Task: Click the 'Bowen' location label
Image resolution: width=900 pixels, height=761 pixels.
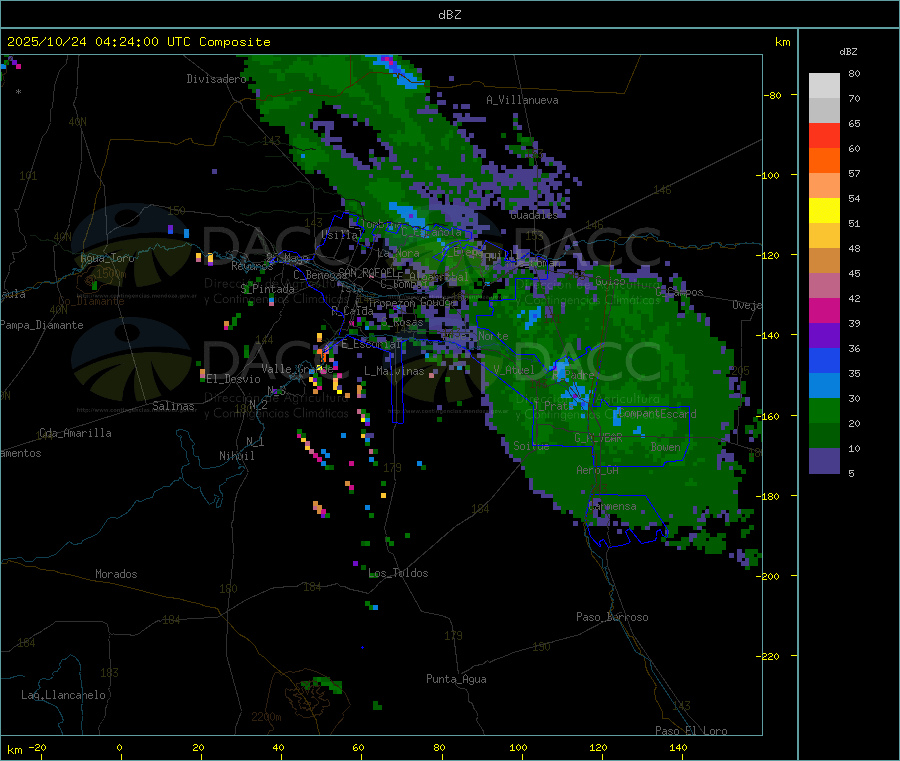Action: 666,447
